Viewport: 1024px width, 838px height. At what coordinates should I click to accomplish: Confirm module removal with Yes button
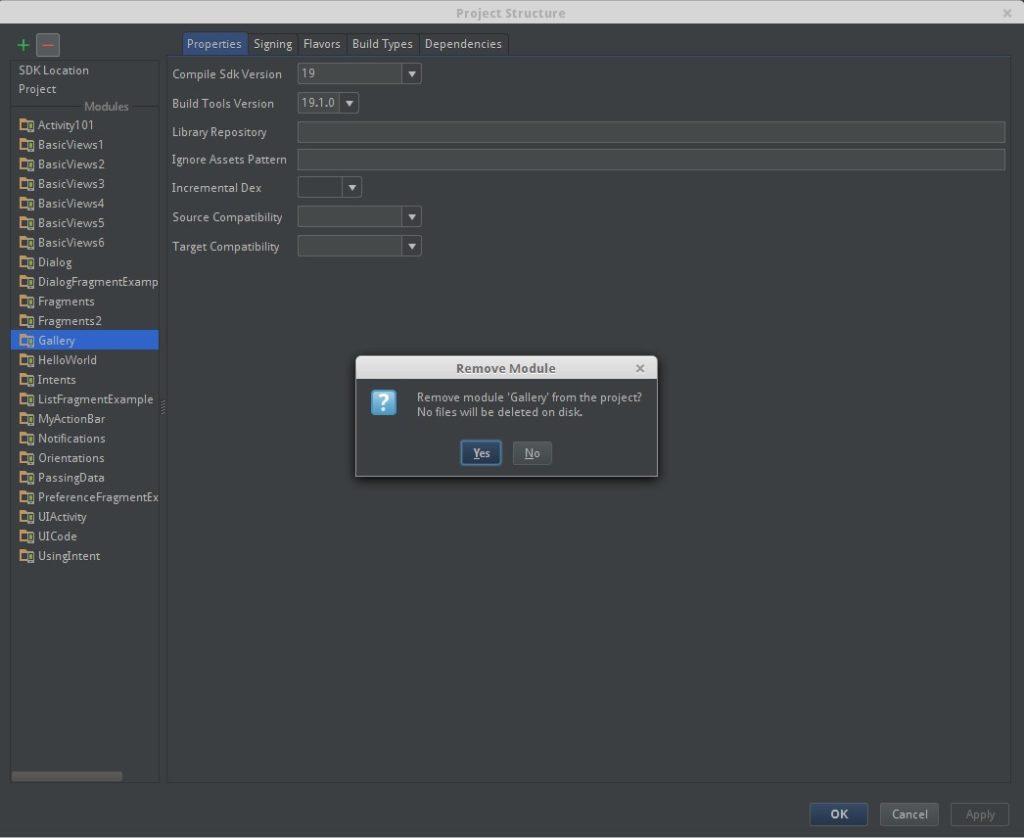pos(481,453)
